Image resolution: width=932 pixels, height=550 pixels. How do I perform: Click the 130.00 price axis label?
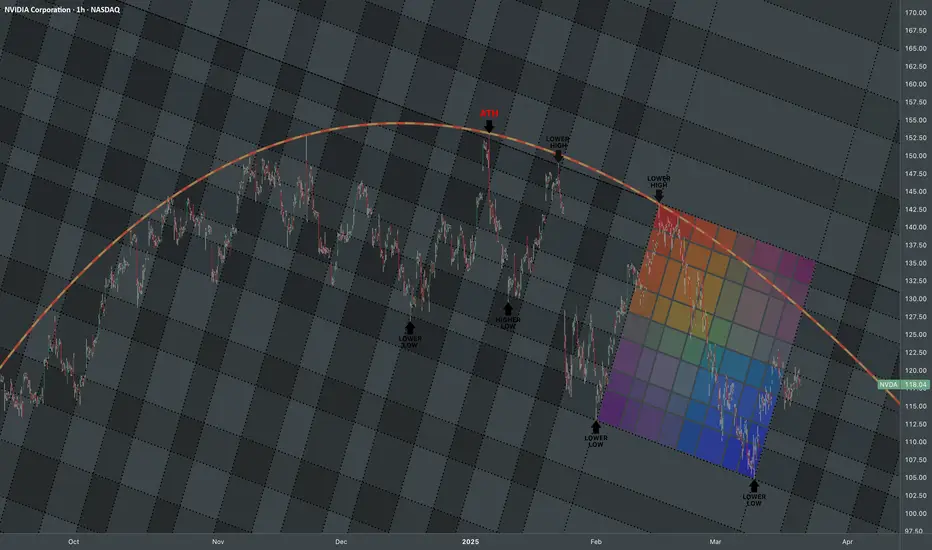click(x=916, y=298)
